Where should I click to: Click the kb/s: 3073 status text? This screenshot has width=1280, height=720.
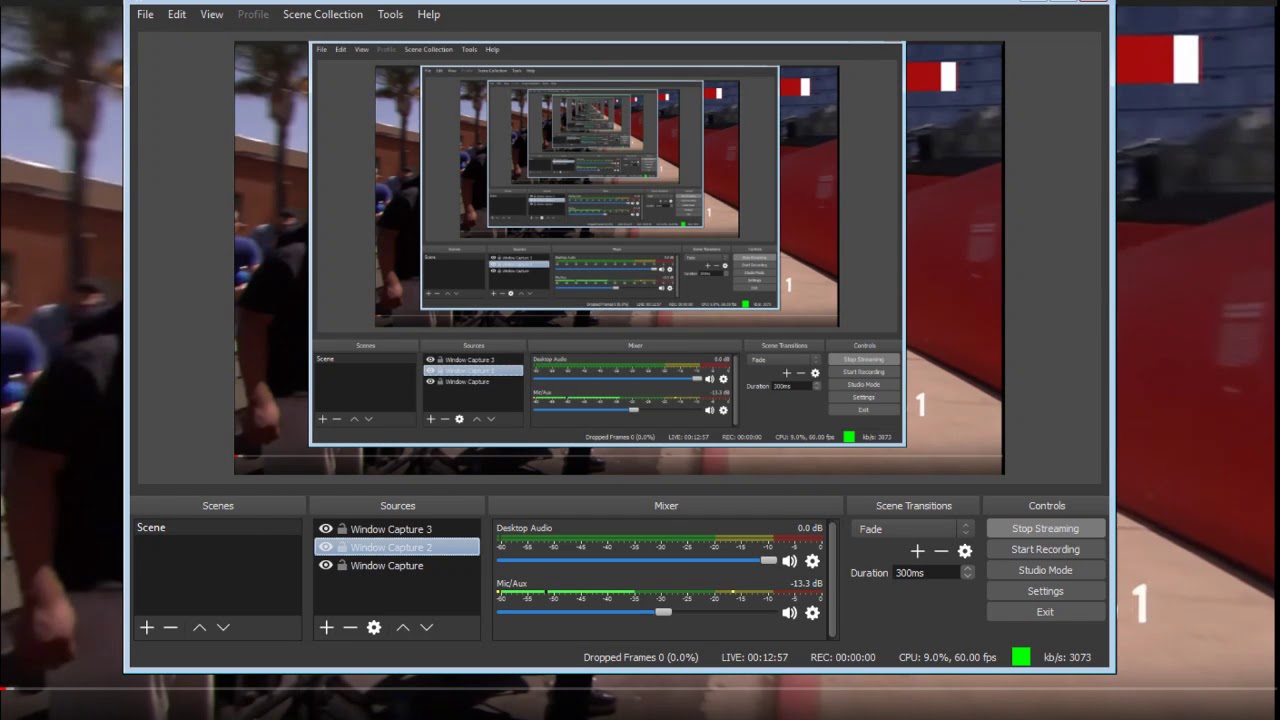pyautogui.click(x=1067, y=657)
